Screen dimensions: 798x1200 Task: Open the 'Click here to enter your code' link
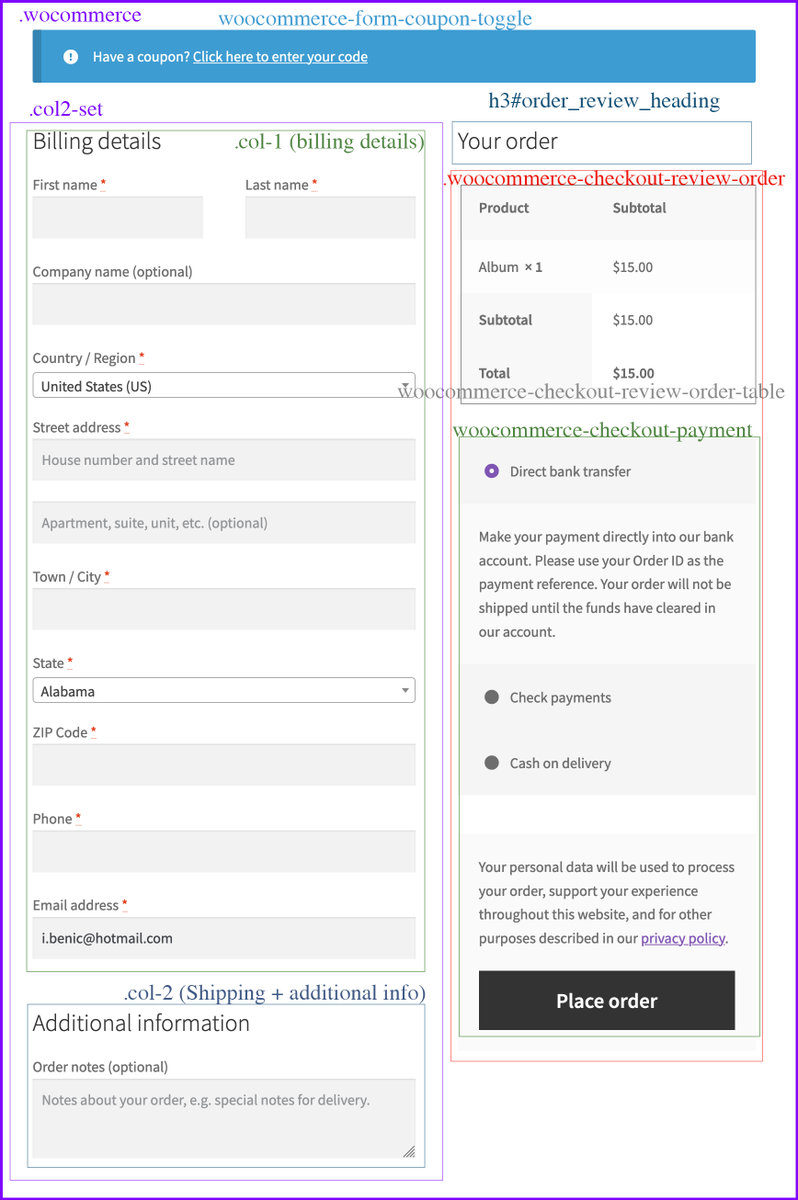tap(280, 57)
